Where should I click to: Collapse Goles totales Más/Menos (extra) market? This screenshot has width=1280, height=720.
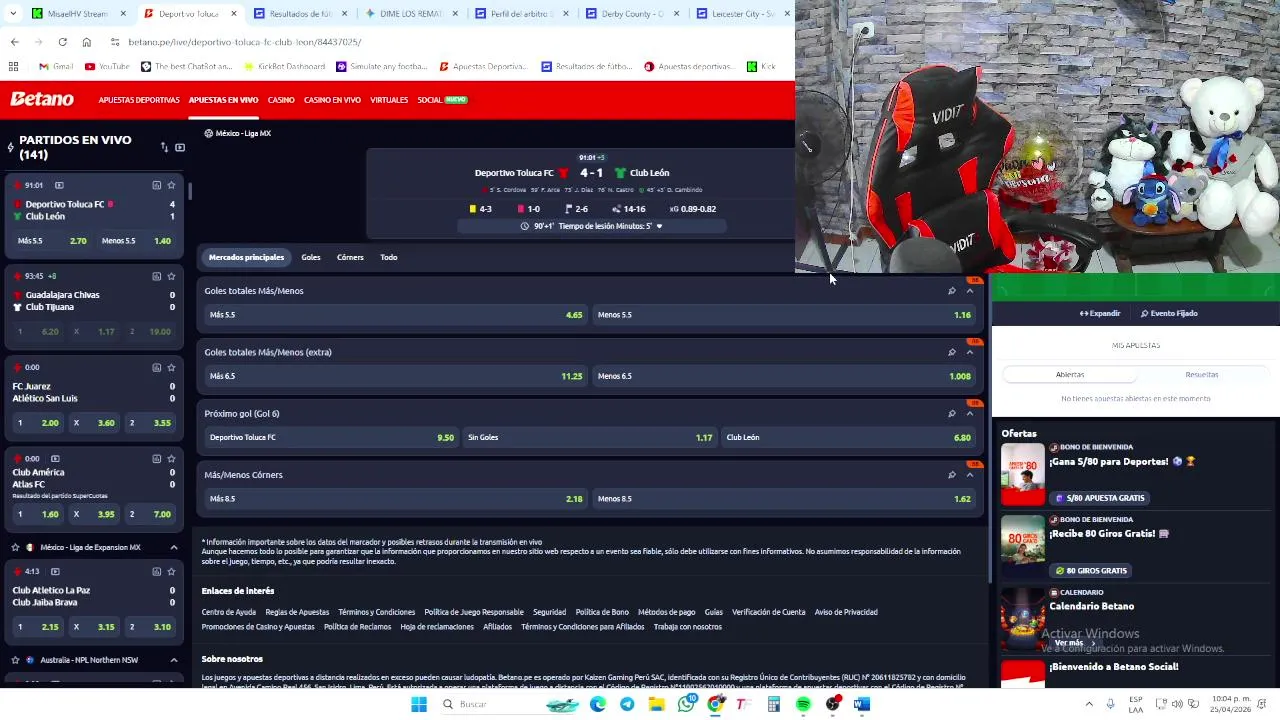pyautogui.click(x=969, y=352)
